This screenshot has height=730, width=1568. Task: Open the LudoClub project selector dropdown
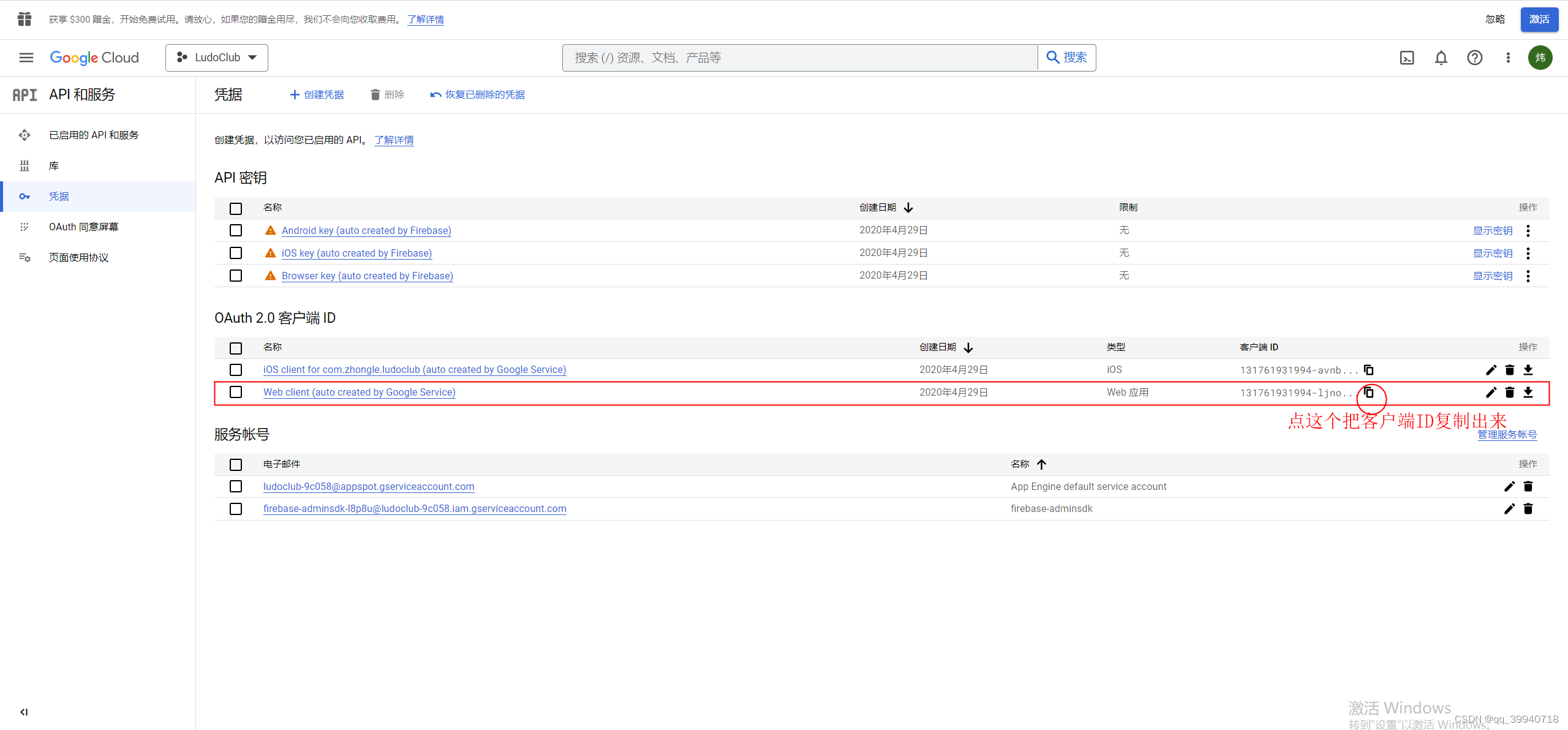pyautogui.click(x=217, y=58)
